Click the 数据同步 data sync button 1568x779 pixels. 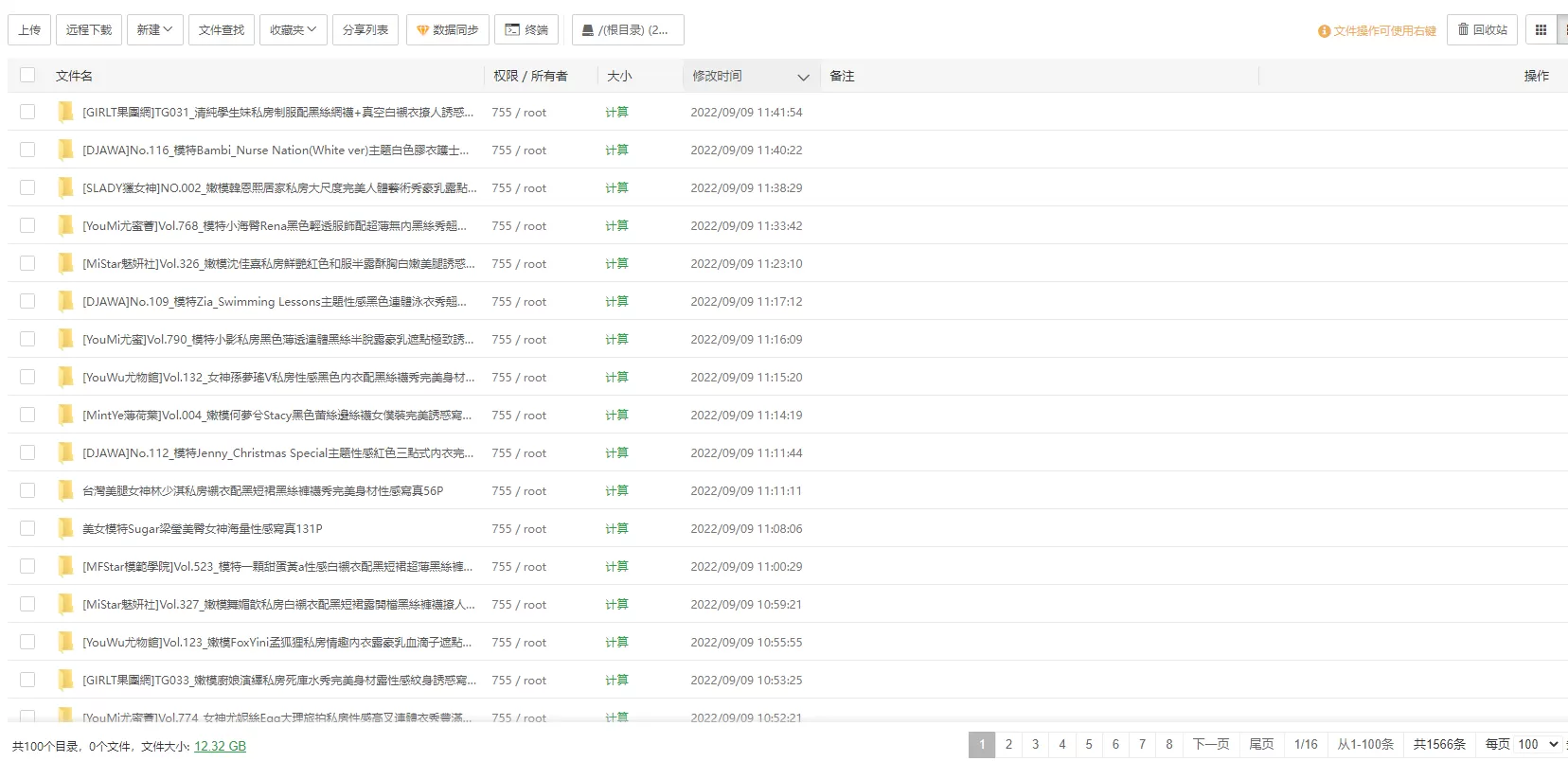(x=448, y=30)
